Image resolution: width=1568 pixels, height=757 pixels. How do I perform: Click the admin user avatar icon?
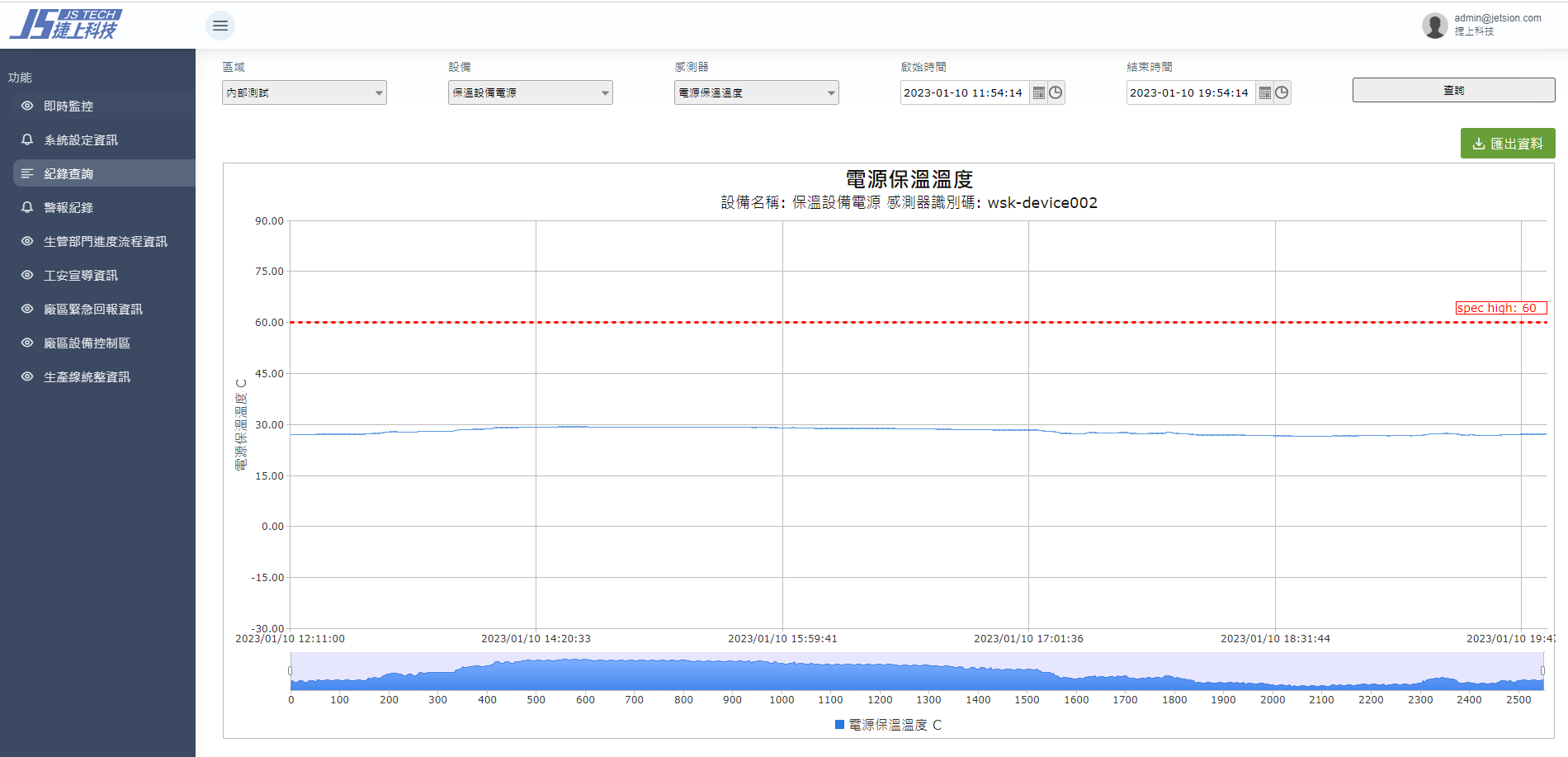(1434, 26)
